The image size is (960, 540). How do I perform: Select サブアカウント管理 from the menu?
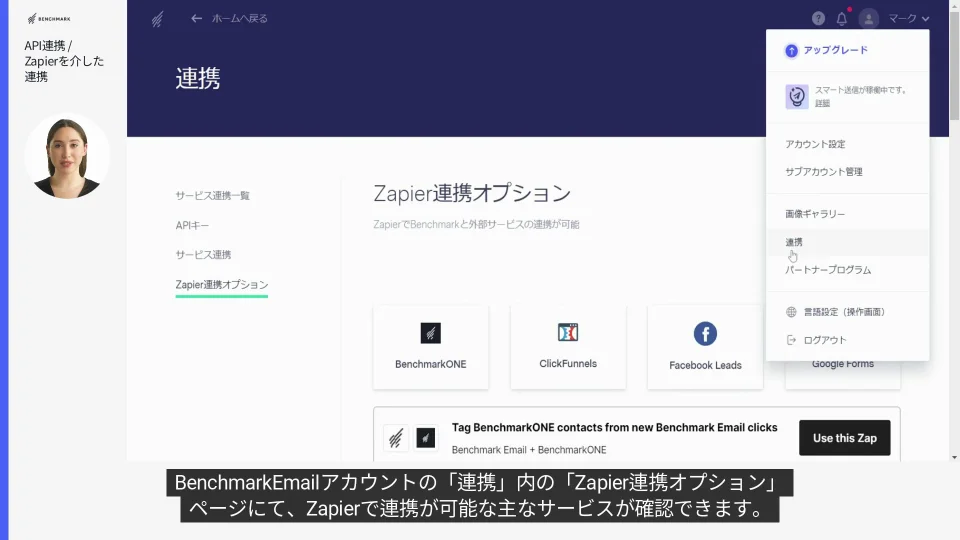[823, 171]
